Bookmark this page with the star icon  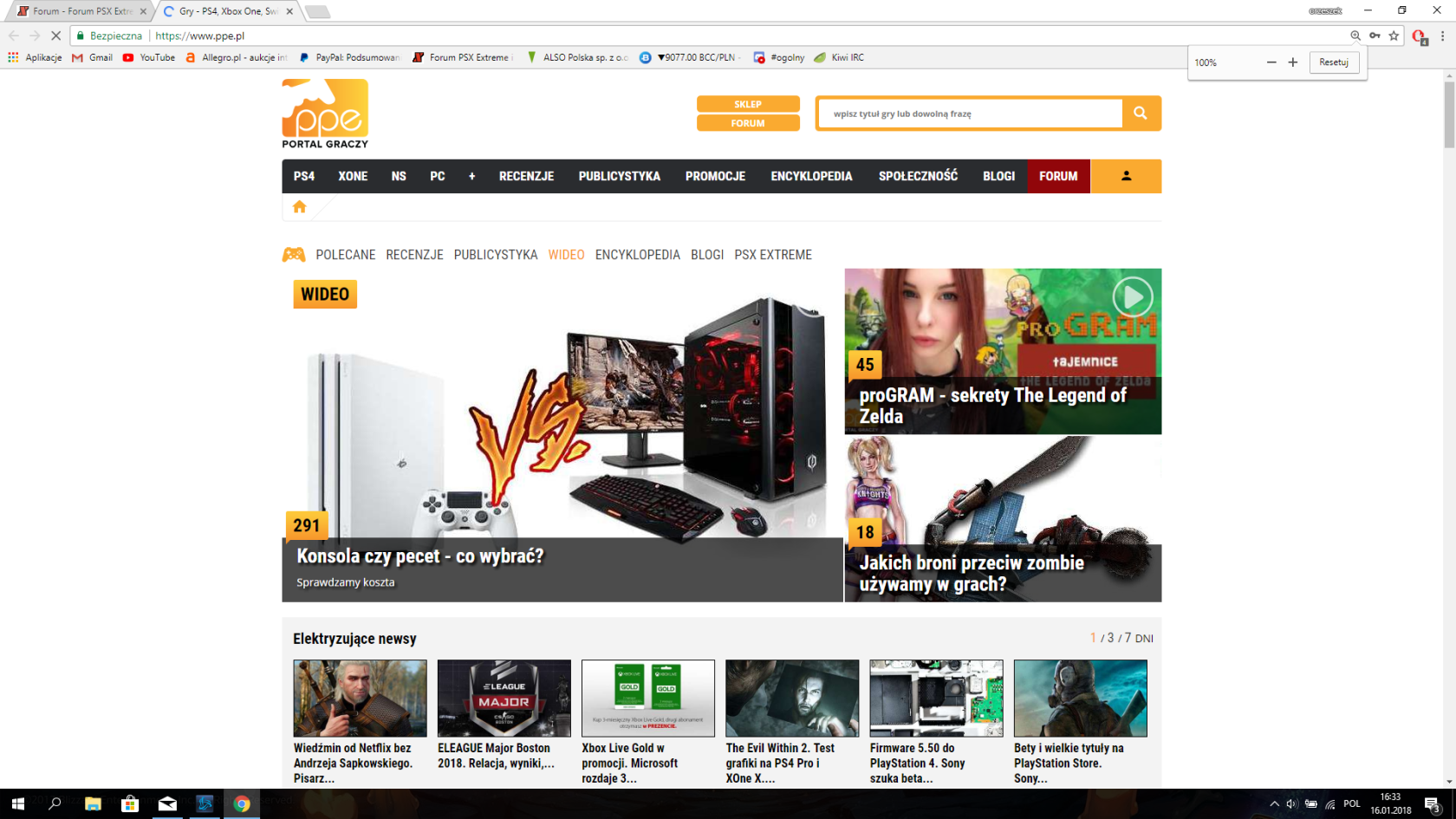pos(1394,36)
